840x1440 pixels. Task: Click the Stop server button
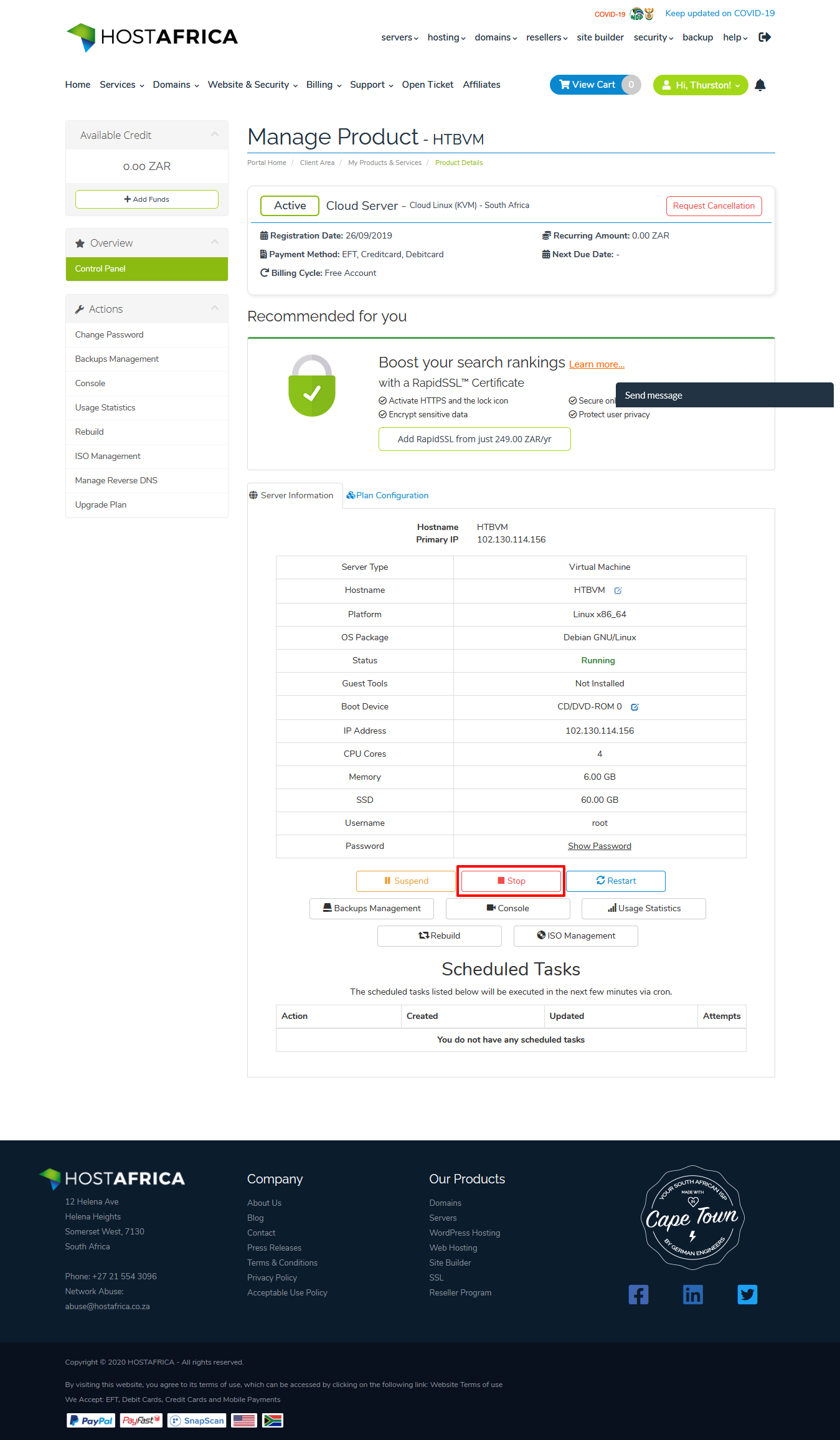coord(511,881)
